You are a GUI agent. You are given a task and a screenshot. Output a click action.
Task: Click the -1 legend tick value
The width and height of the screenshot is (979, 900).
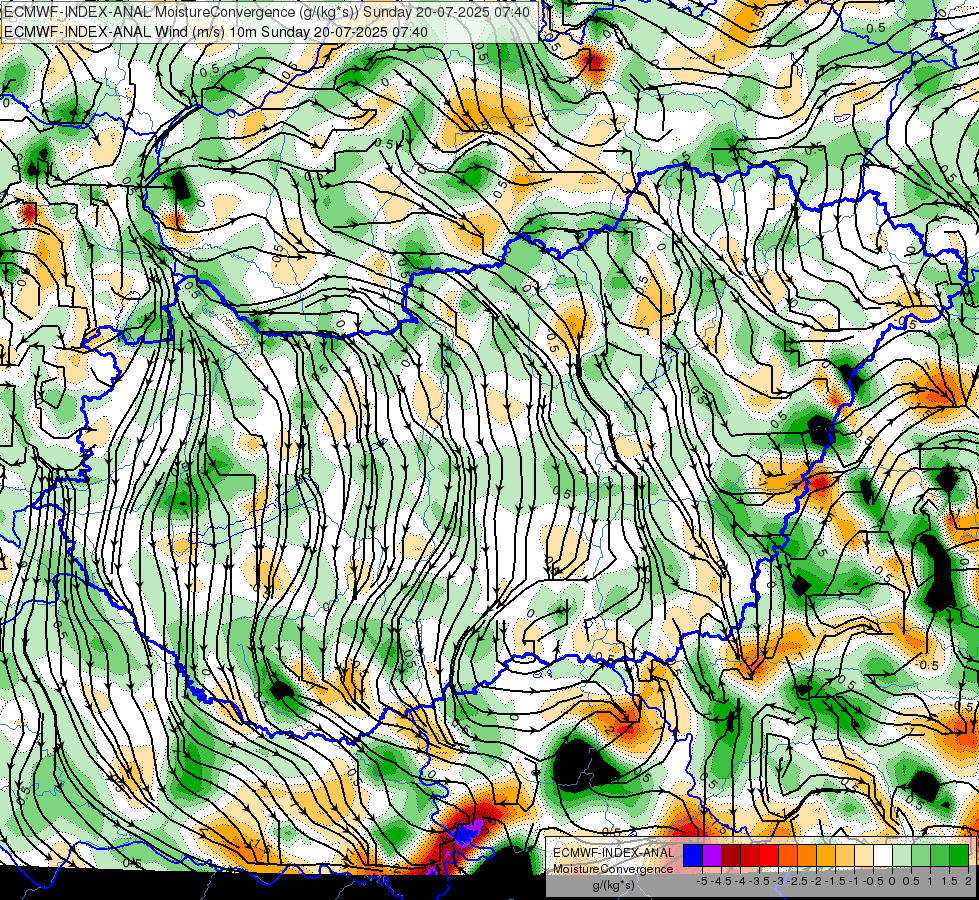854,881
